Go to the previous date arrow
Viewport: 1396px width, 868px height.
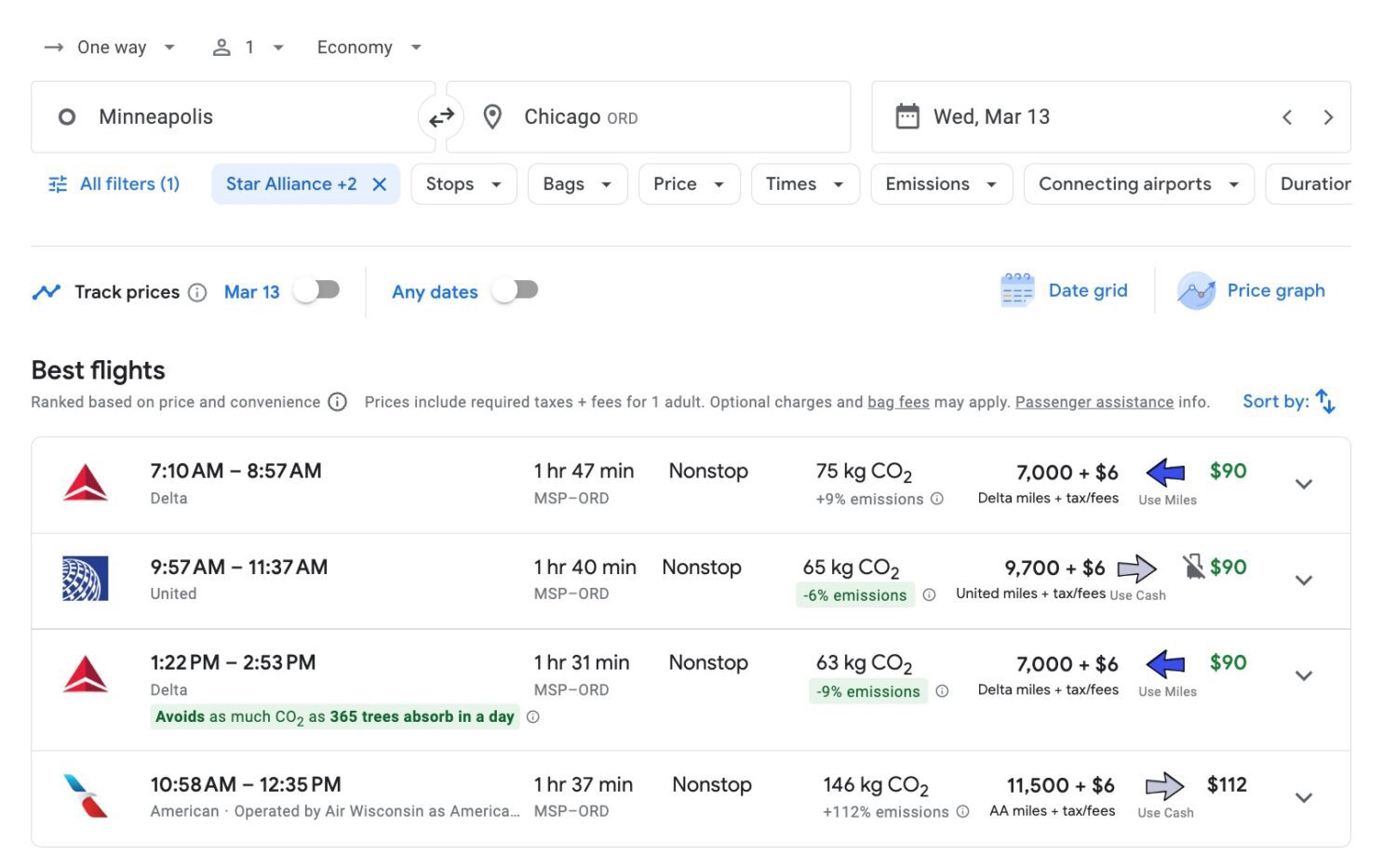1287,117
